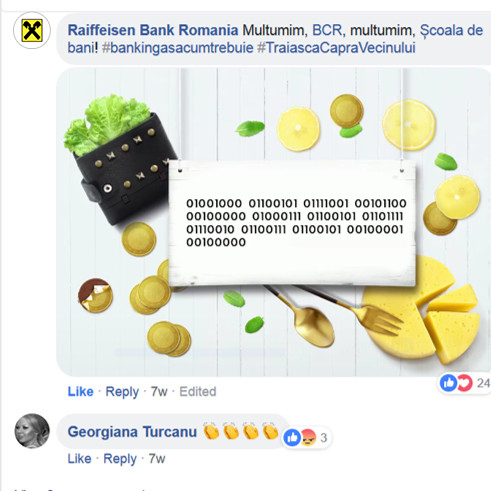The height and width of the screenshot is (491, 491).
Task: Open Raiffeisen Bank Romania profile picture
Action: pyautogui.click(x=32, y=31)
